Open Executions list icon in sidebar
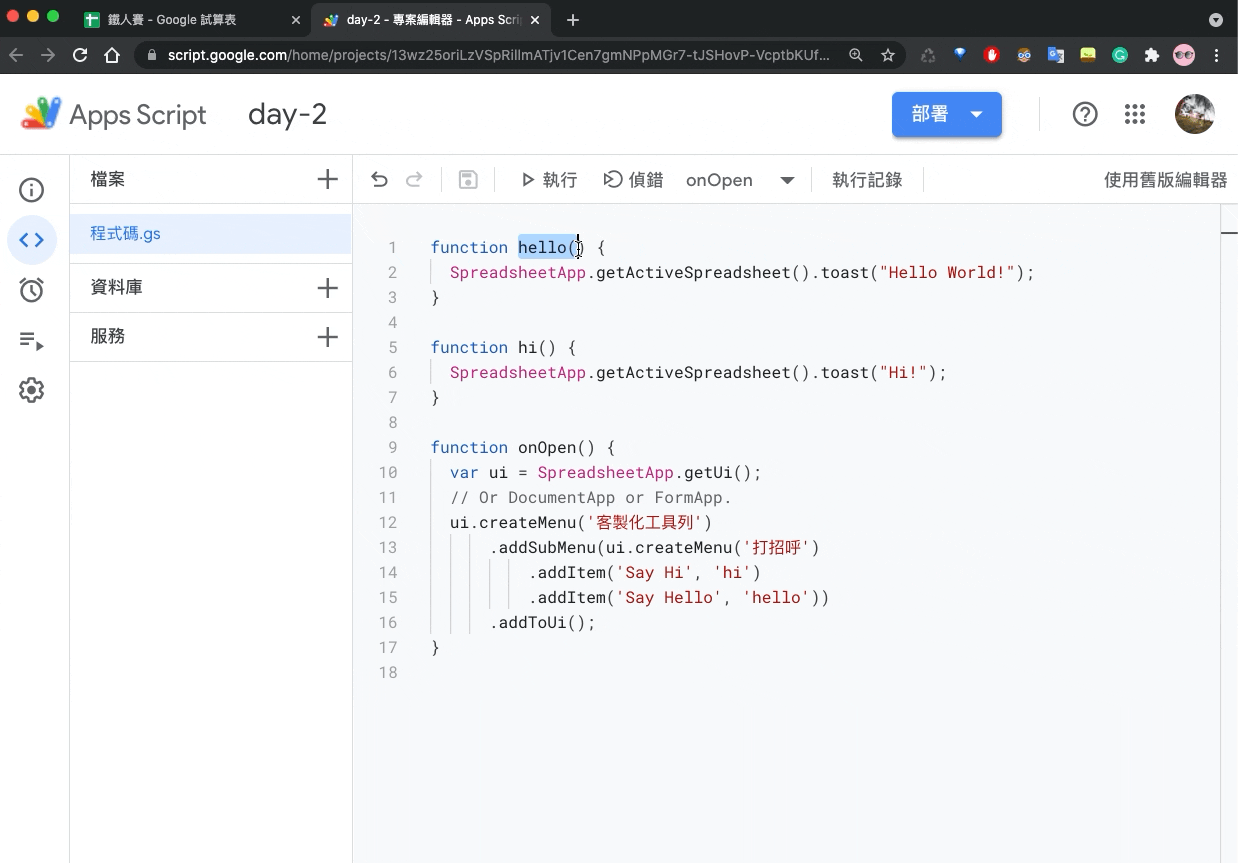Viewport: 1238px width, 863px height. click(32, 341)
